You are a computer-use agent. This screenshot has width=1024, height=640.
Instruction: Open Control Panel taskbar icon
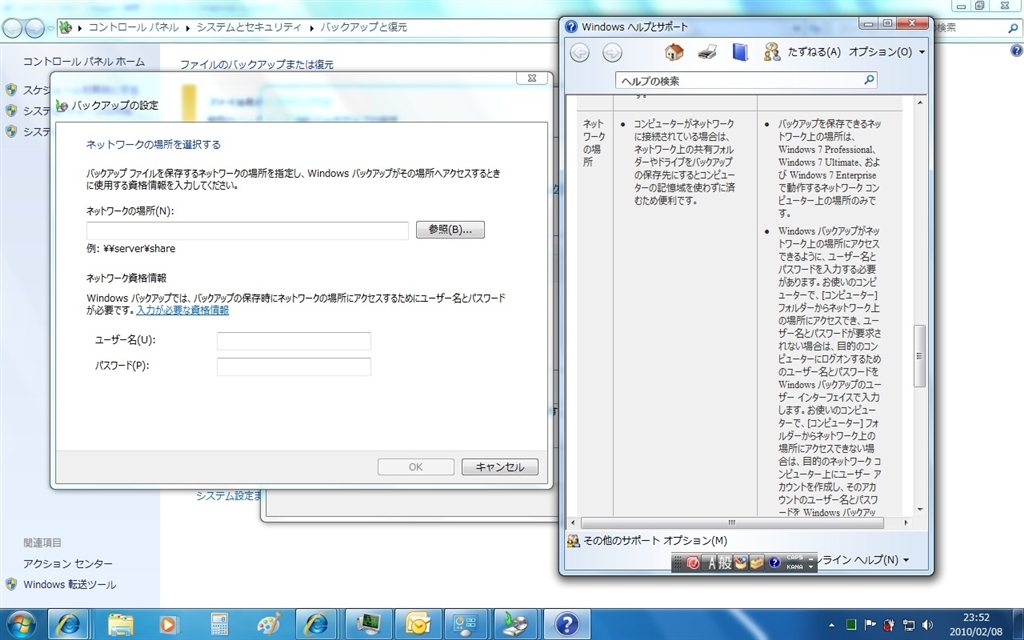click(466, 625)
